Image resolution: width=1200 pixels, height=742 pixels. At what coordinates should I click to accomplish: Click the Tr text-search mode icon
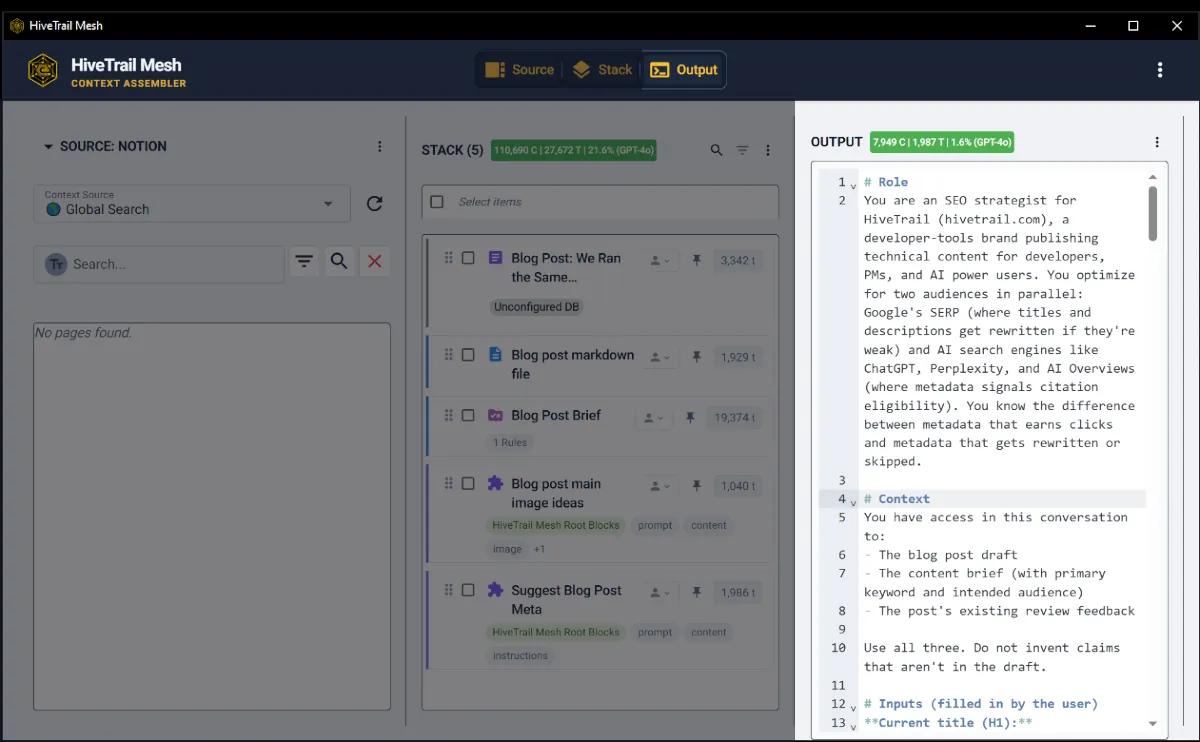pos(56,264)
